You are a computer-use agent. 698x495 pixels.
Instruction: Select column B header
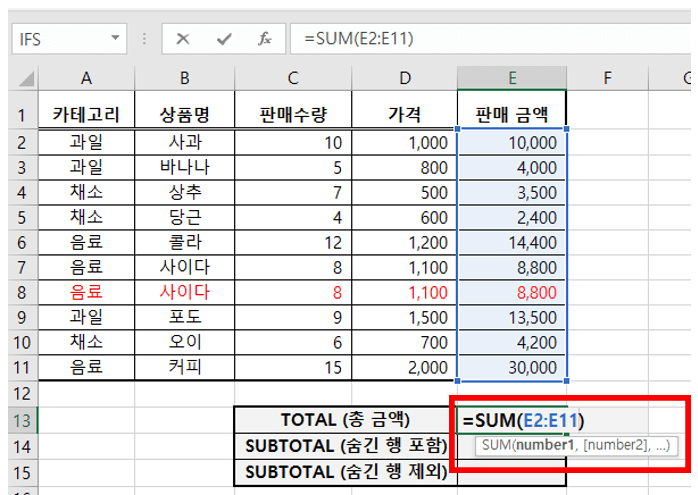pyautogui.click(x=184, y=78)
